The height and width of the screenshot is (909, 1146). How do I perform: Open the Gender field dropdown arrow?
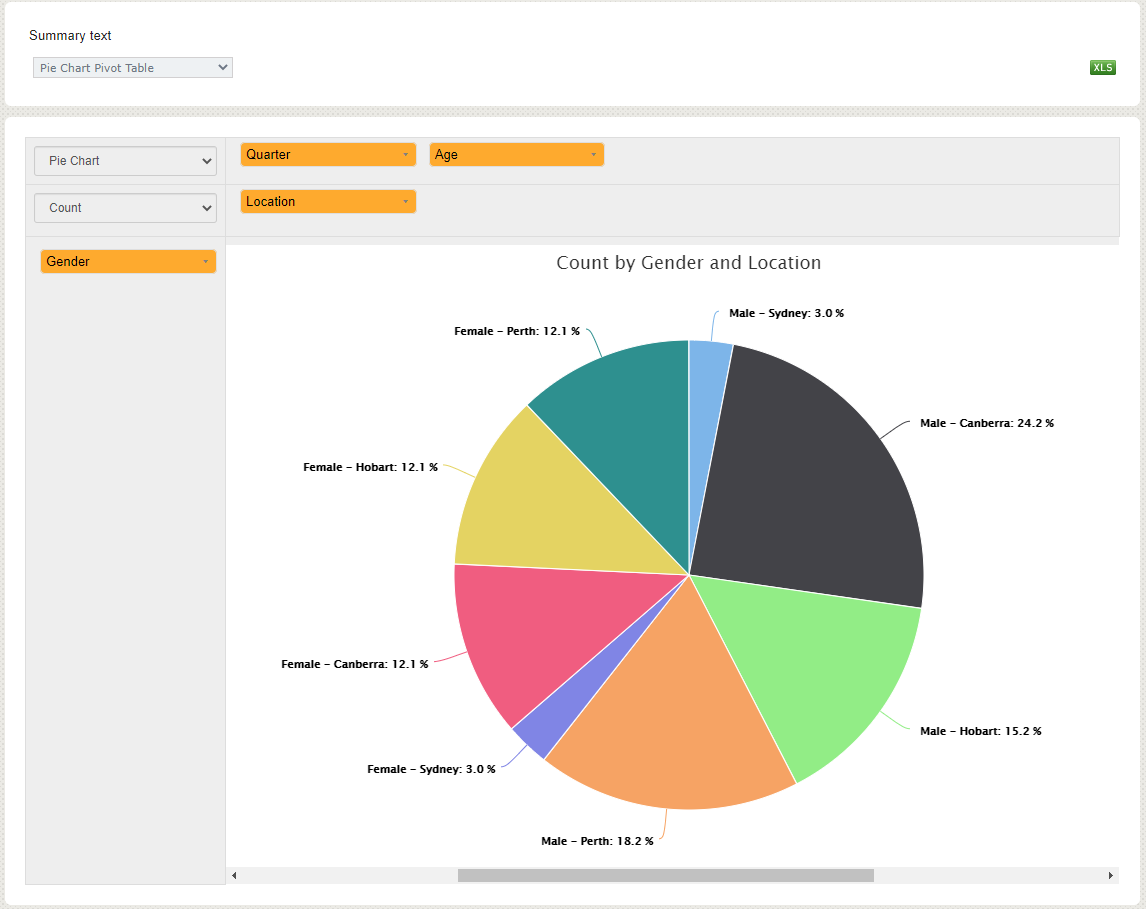pos(207,261)
